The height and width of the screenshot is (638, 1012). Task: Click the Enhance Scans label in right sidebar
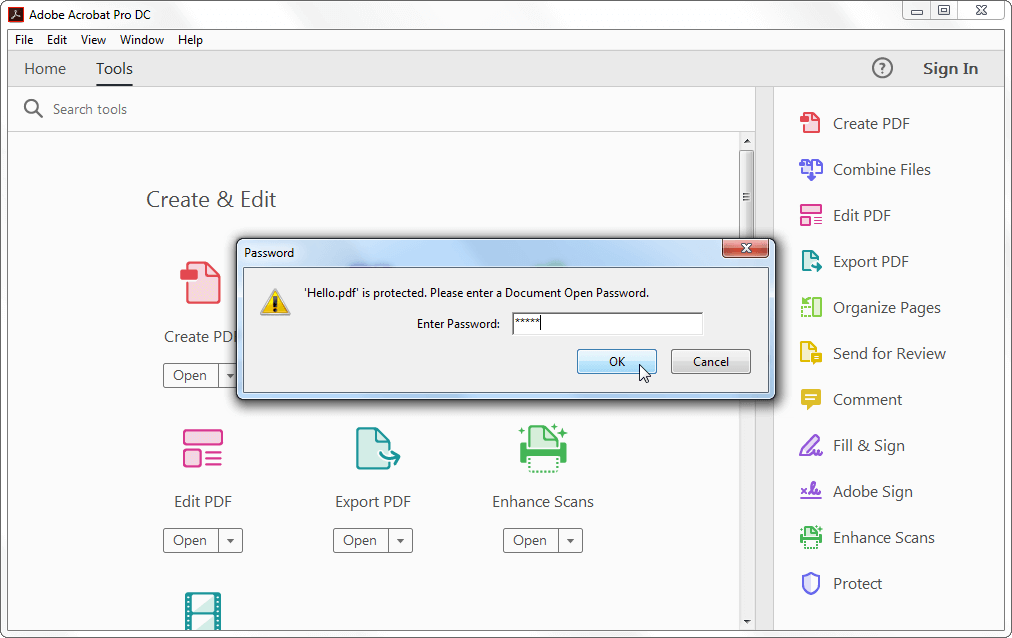click(884, 538)
